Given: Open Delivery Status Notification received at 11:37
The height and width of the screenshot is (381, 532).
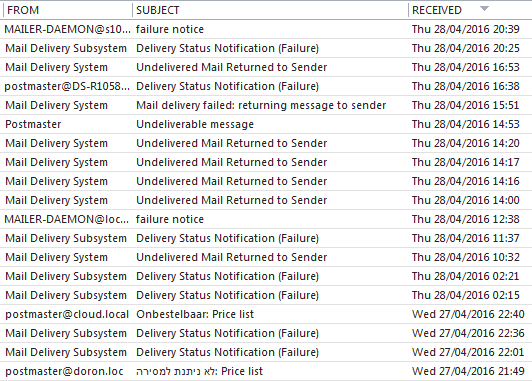Looking at the screenshot, I should [266, 238].
